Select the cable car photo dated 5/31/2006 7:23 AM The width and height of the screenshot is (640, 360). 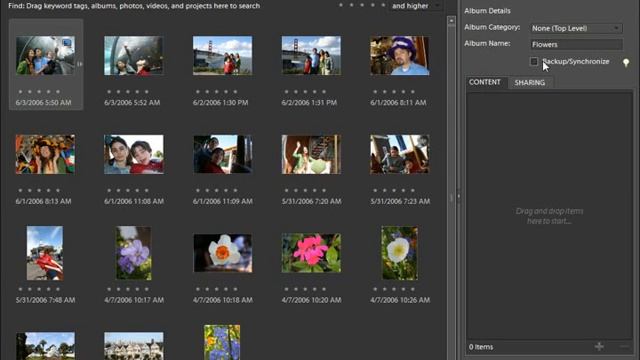(400, 154)
